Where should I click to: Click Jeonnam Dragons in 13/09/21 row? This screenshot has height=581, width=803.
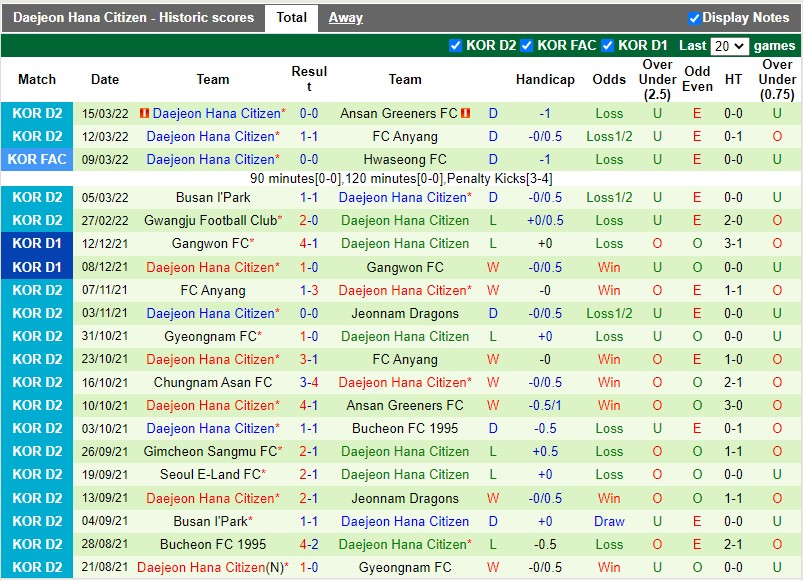pyautogui.click(x=405, y=498)
